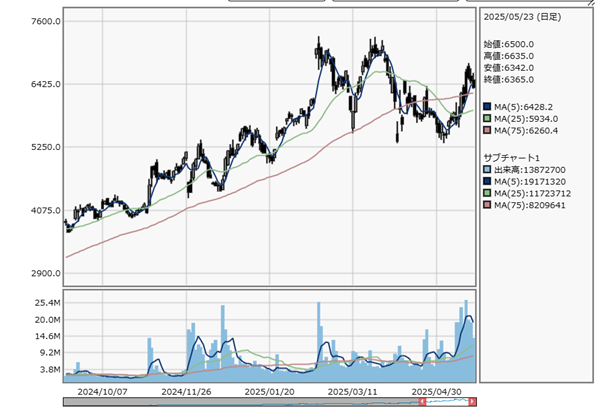Click the right red arrow range handle
602x415 pixels.
click(473, 402)
